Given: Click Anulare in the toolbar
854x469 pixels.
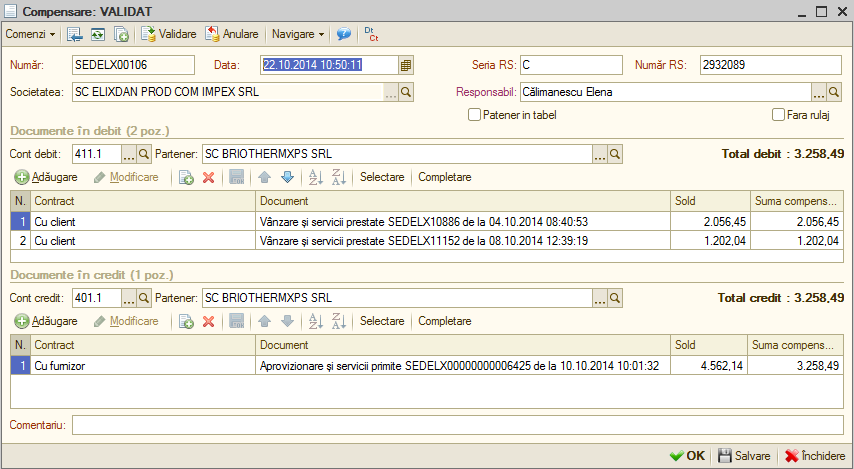Looking at the screenshot, I should [x=232, y=34].
